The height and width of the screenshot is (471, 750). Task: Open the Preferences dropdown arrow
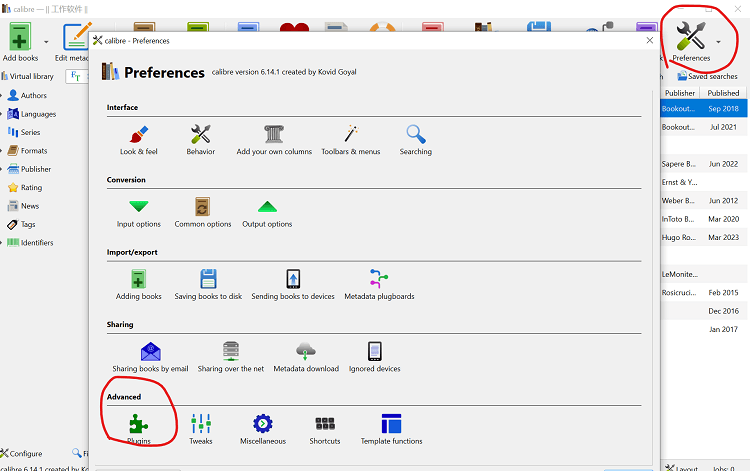(x=718, y=42)
